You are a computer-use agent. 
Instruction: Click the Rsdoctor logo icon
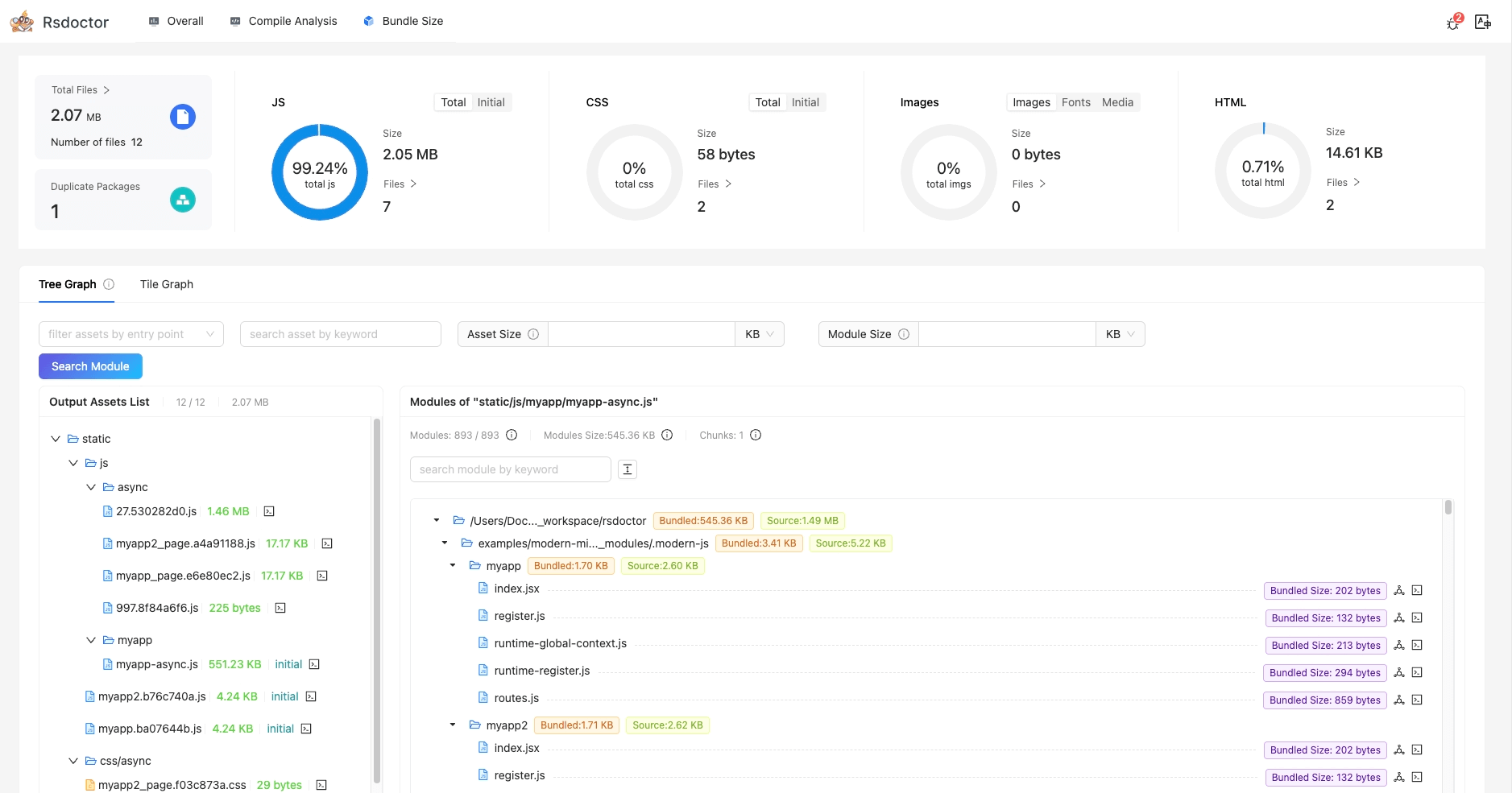[x=22, y=22]
